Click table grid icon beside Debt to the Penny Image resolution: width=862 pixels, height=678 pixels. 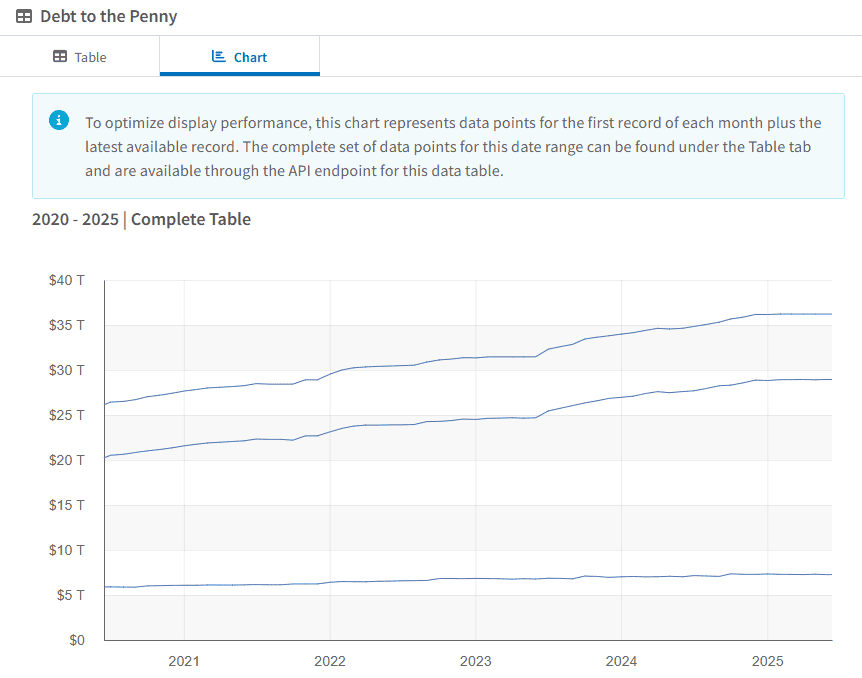[x=24, y=17]
